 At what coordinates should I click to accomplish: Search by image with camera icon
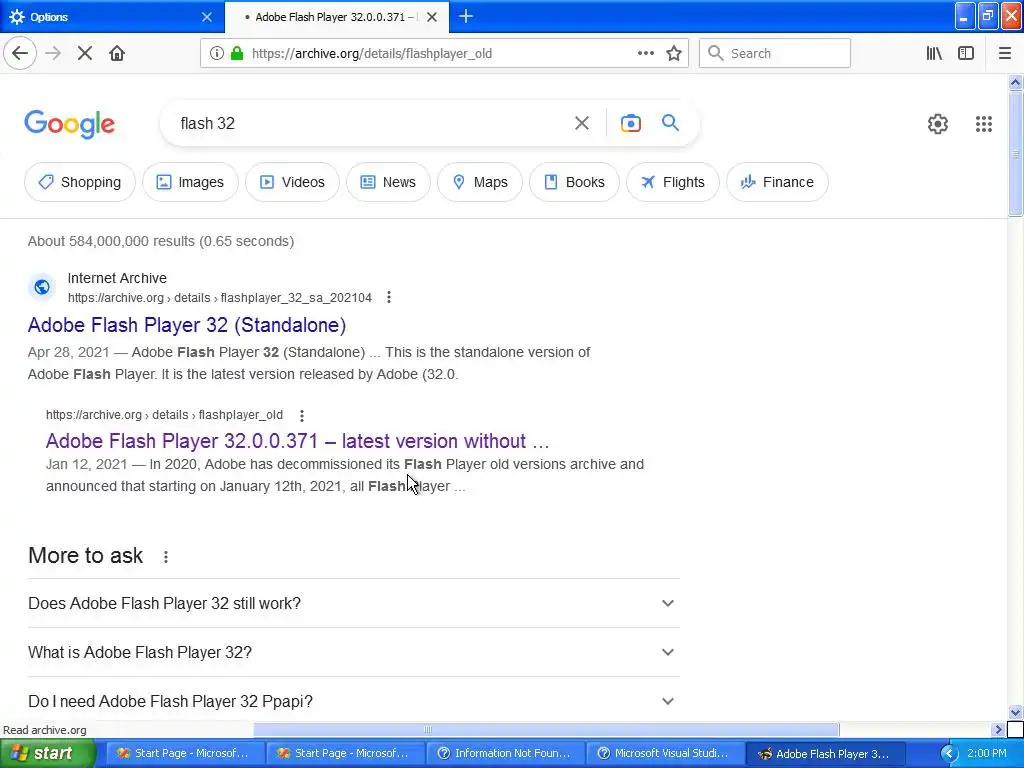pos(630,123)
